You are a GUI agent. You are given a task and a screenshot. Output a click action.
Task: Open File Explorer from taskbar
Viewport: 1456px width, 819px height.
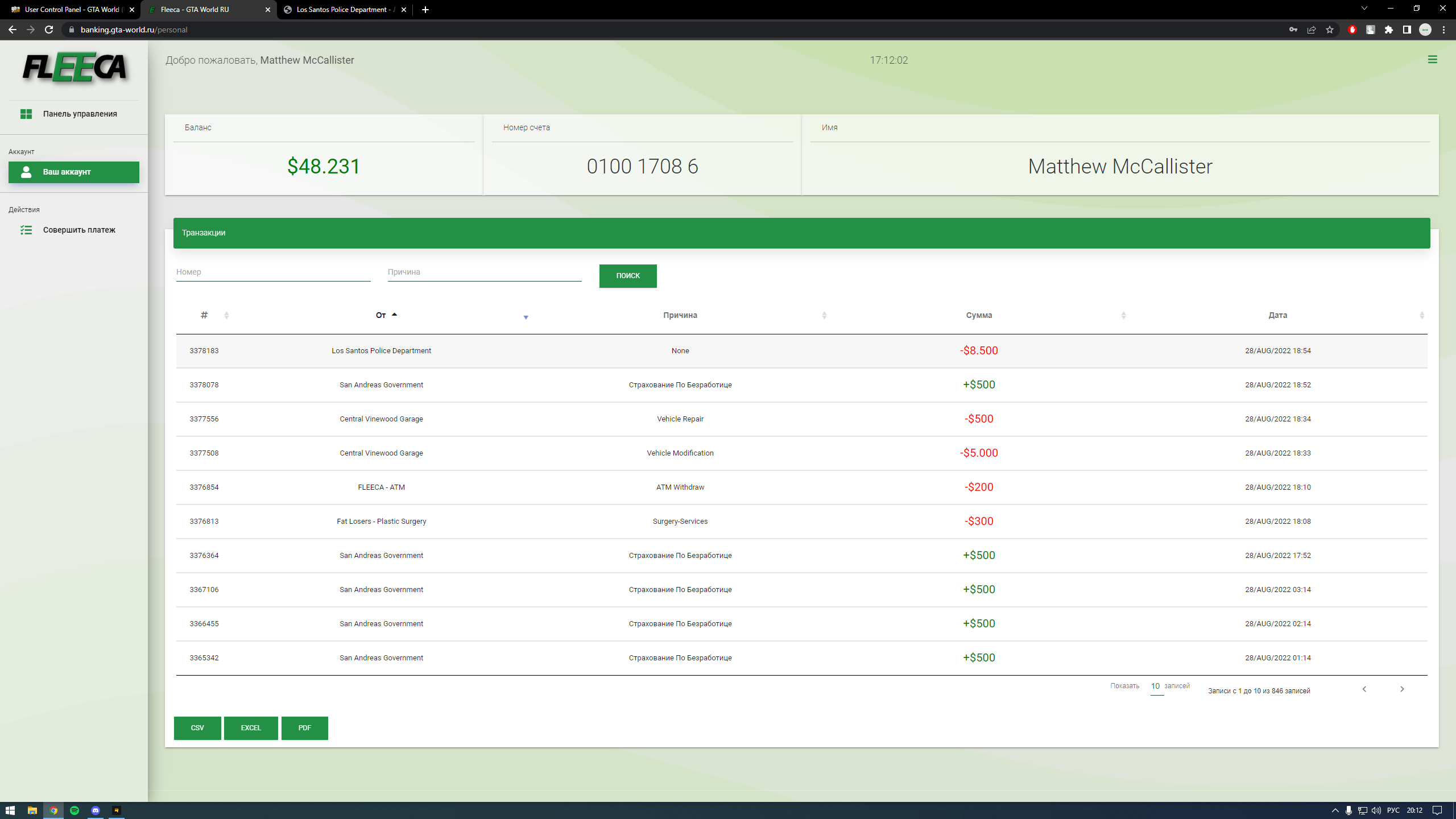coord(32,810)
